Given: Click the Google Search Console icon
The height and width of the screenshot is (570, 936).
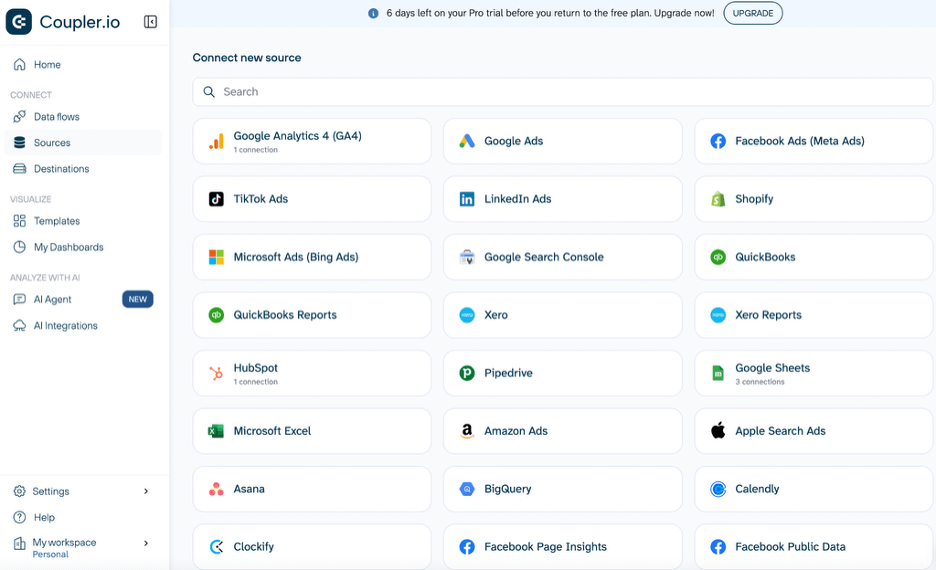Looking at the screenshot, I should pos(467,257).
